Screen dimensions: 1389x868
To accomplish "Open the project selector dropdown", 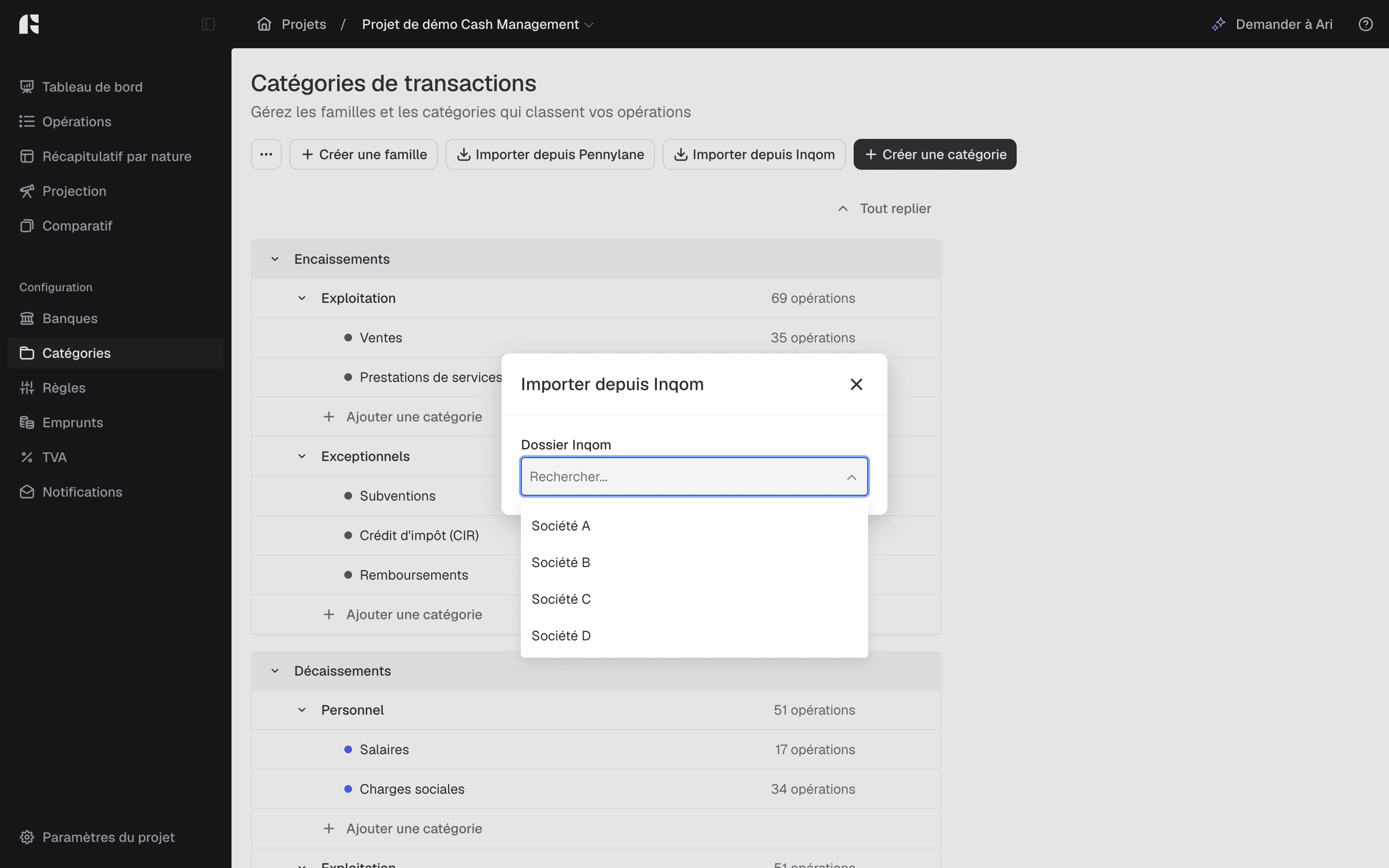I will (477, 24).
